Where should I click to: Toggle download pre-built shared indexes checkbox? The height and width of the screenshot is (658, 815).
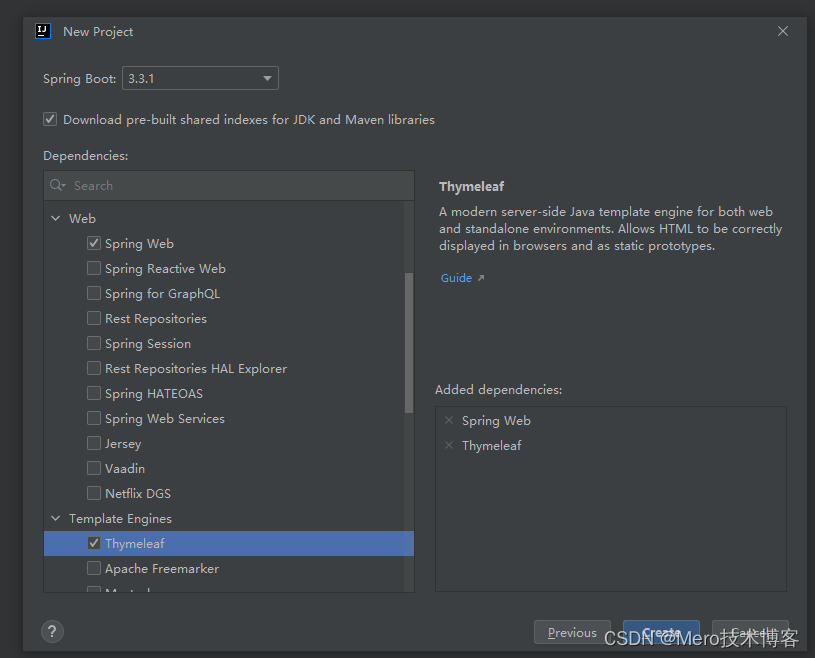pyautogui.click(x=50, y=119)
